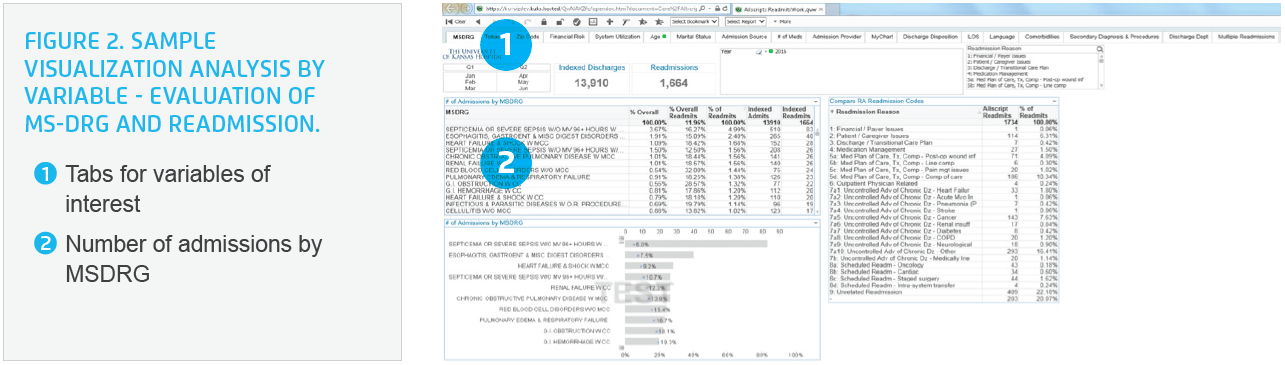Click the browser address bar refresh icon
This screenshot has width=1285, height=365.
725,8
